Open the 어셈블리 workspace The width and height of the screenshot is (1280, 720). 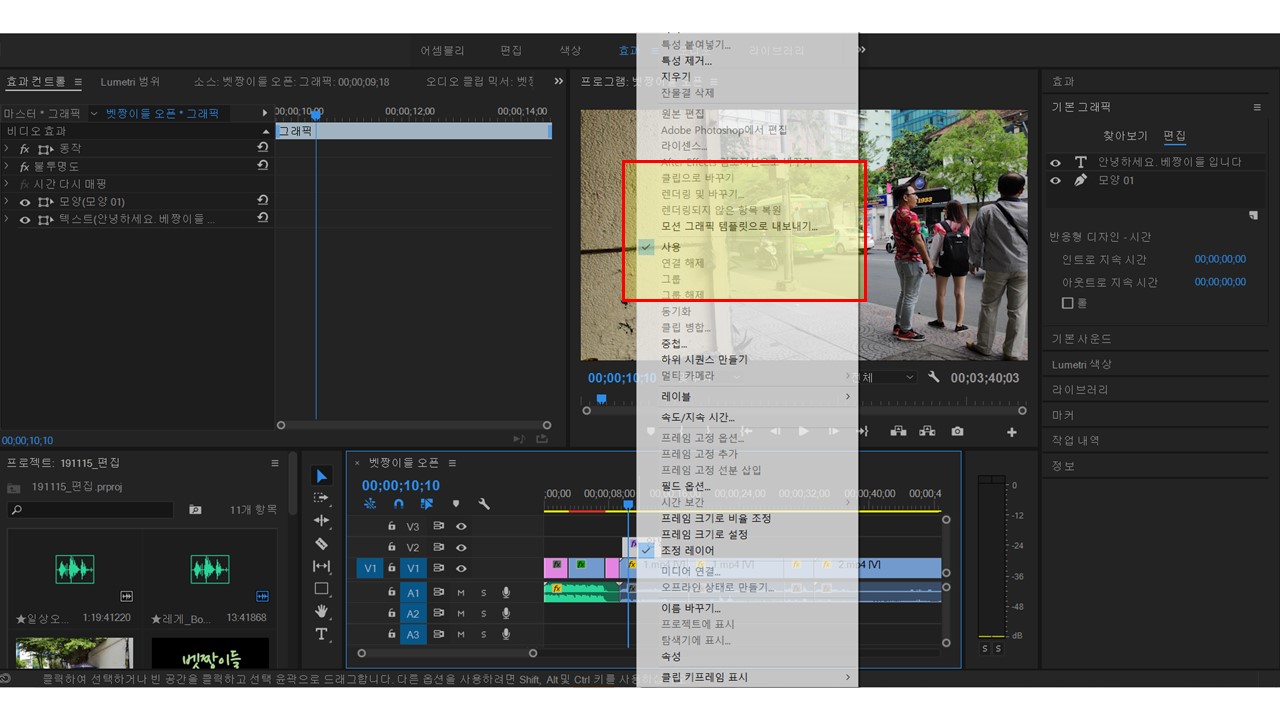[442, 50]
